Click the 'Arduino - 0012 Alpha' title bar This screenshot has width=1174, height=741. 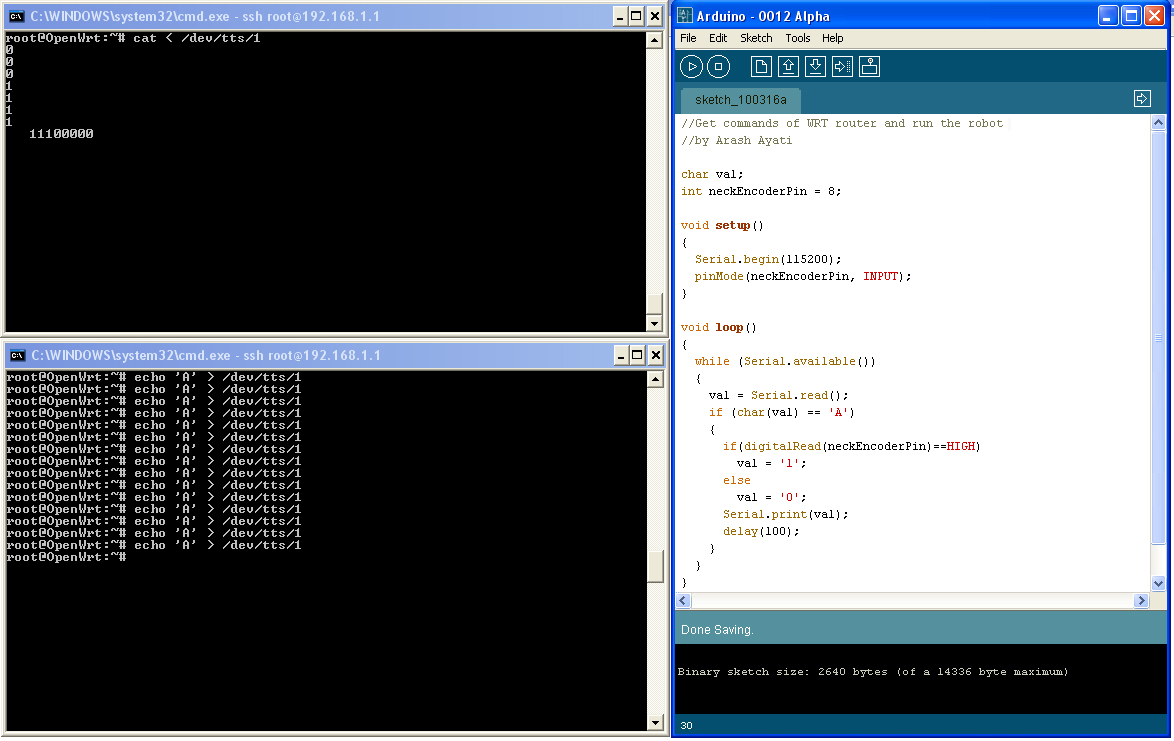click(763, 16)
